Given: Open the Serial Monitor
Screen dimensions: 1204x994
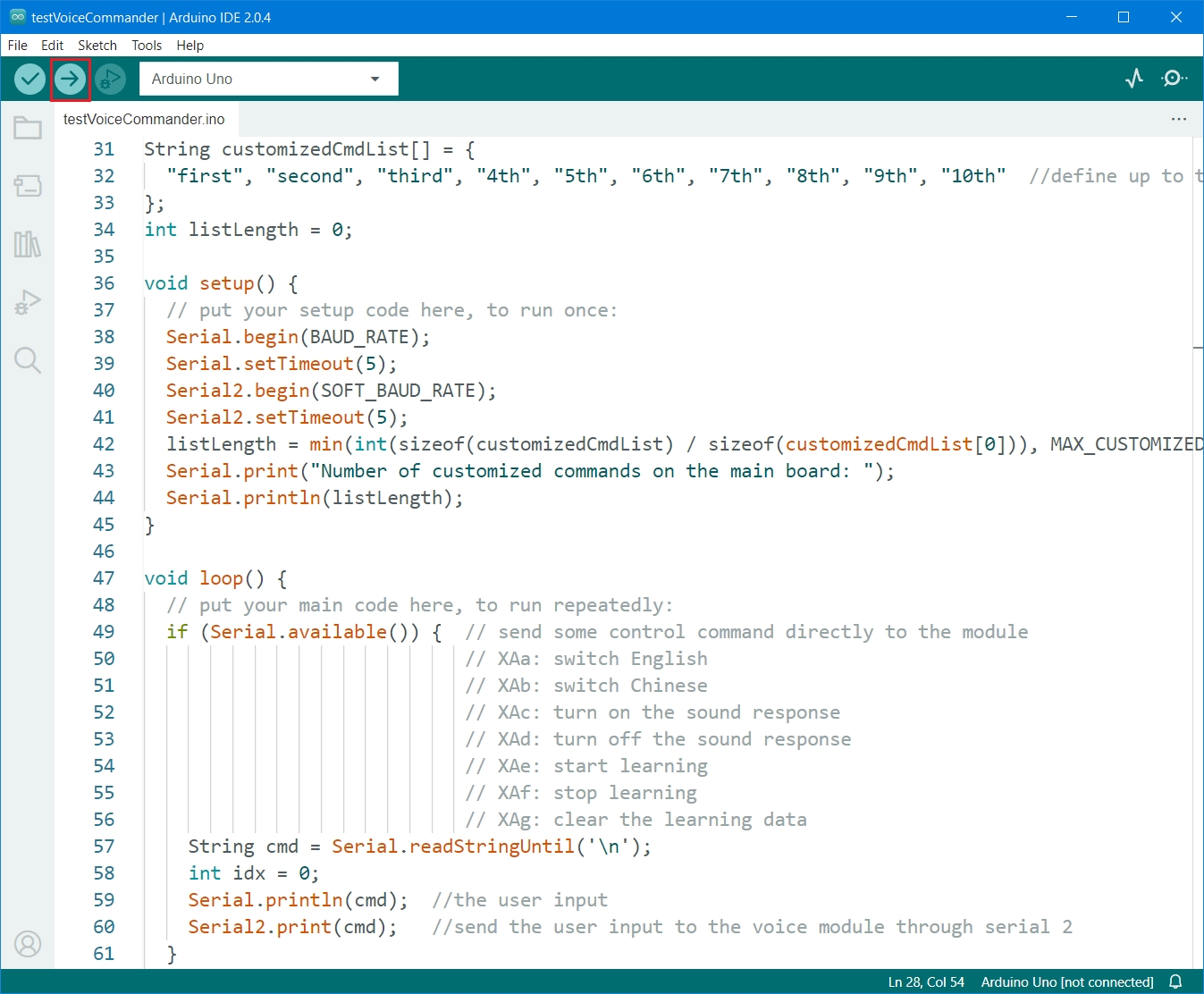Looking at the screenshot, I should (x=1174, y=79).
